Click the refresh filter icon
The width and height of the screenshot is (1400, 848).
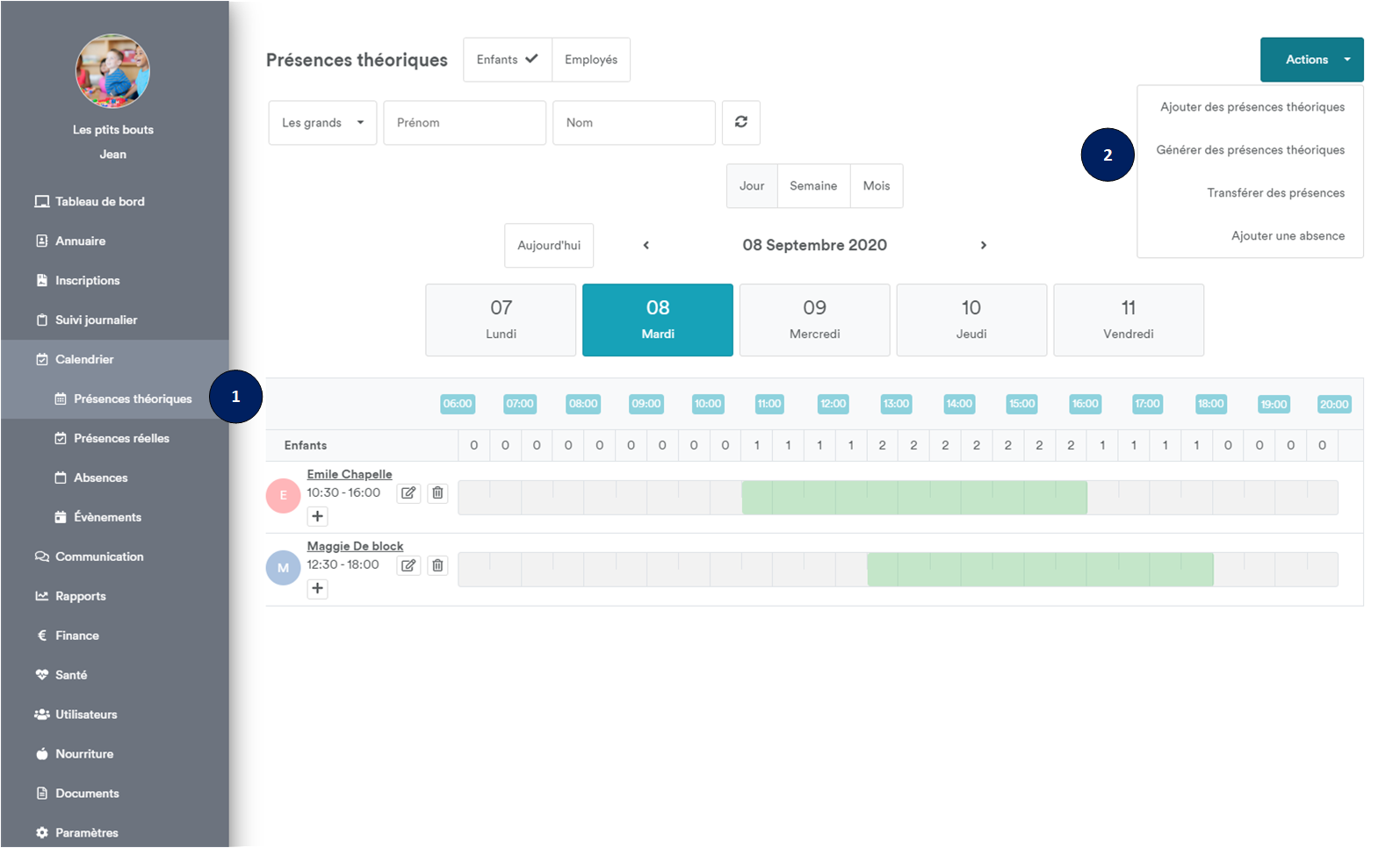740,122
